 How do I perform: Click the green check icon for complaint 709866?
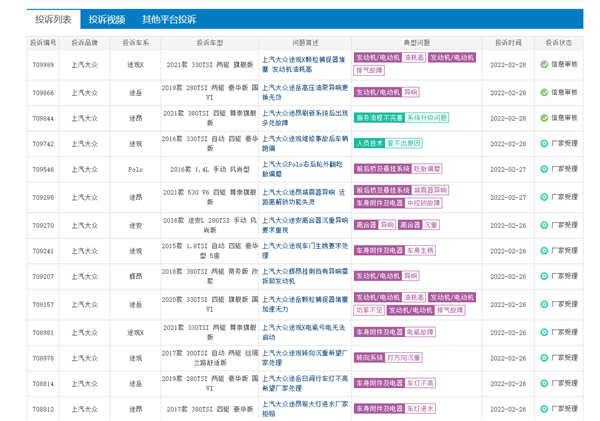coord(544,92)
